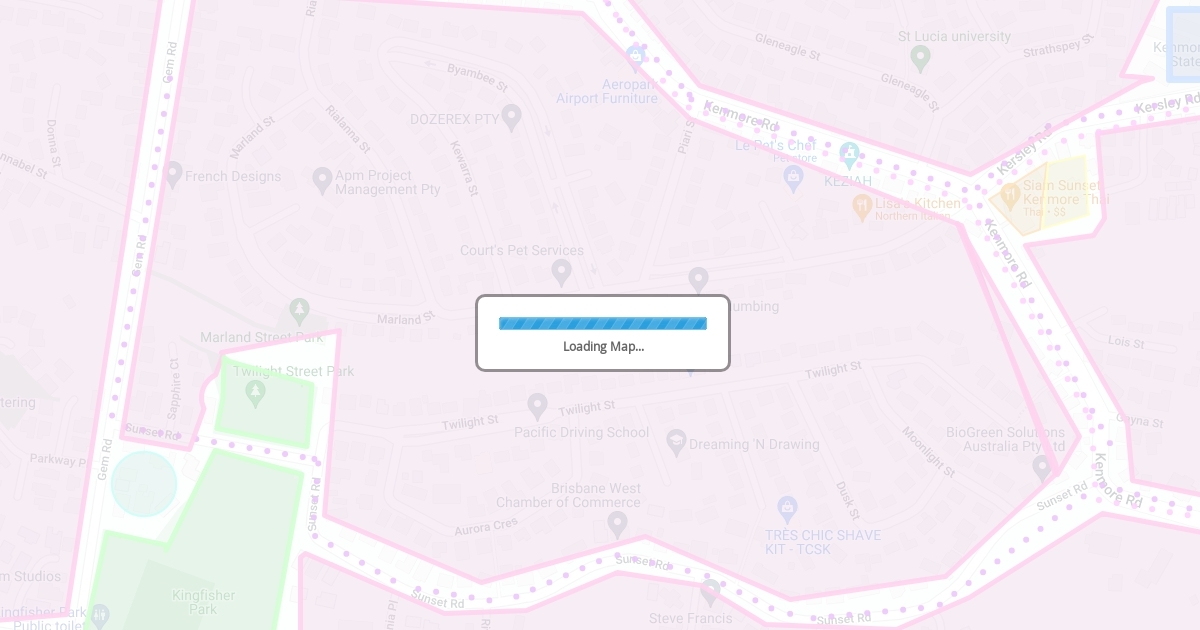The width and height of the screenshot is (1200, 630).
Task: Click the Apm Project Management pin
Action: [322, 180]
